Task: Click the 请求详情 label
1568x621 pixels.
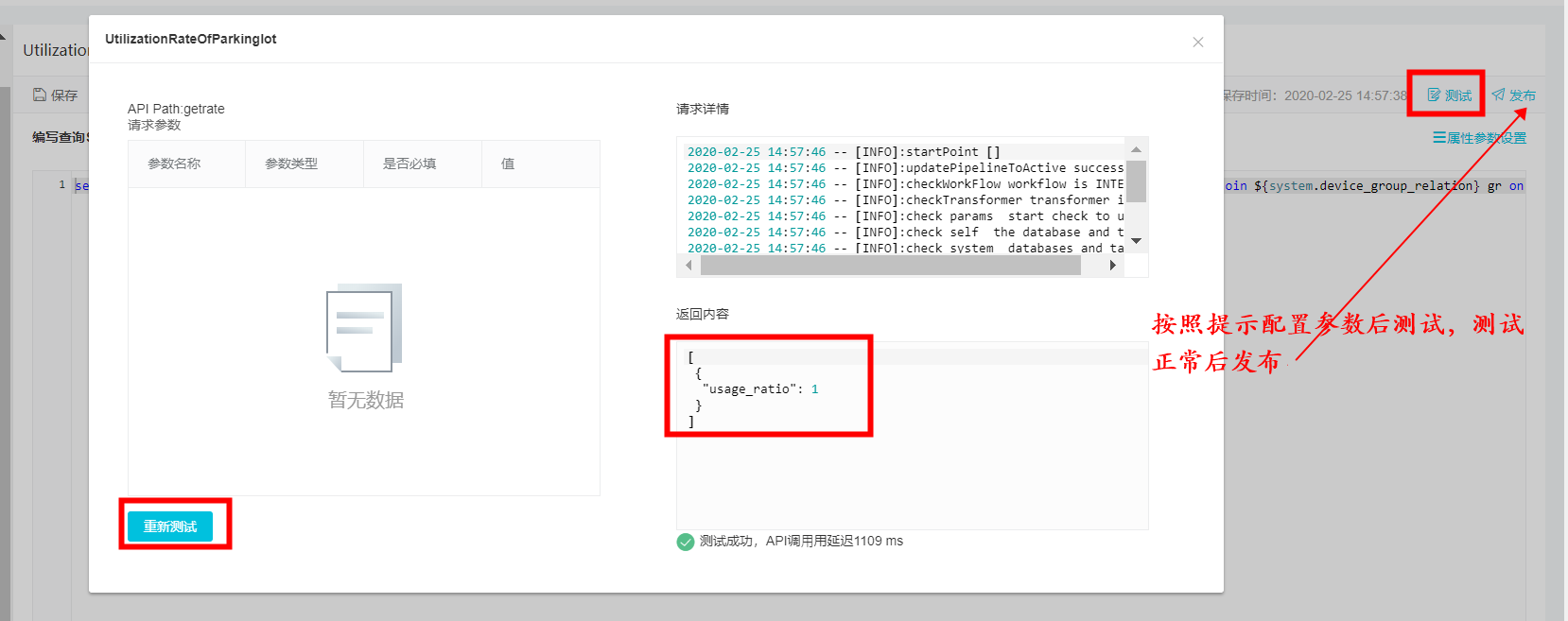Action: pyautogui.click(x=703, y=109)
